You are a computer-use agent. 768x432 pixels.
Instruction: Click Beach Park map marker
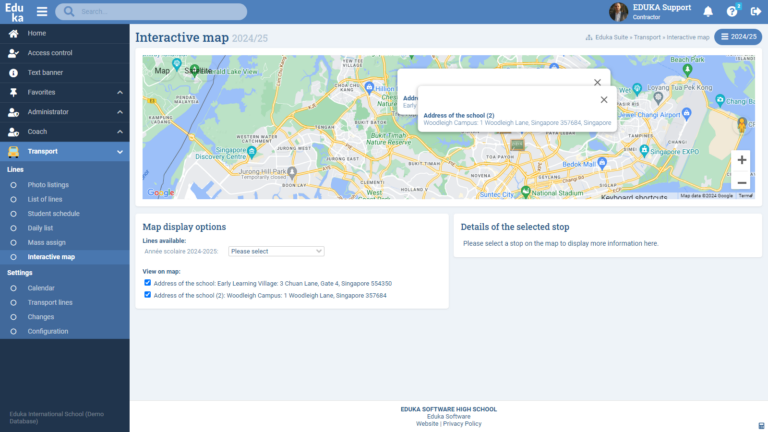coord(687,70)
